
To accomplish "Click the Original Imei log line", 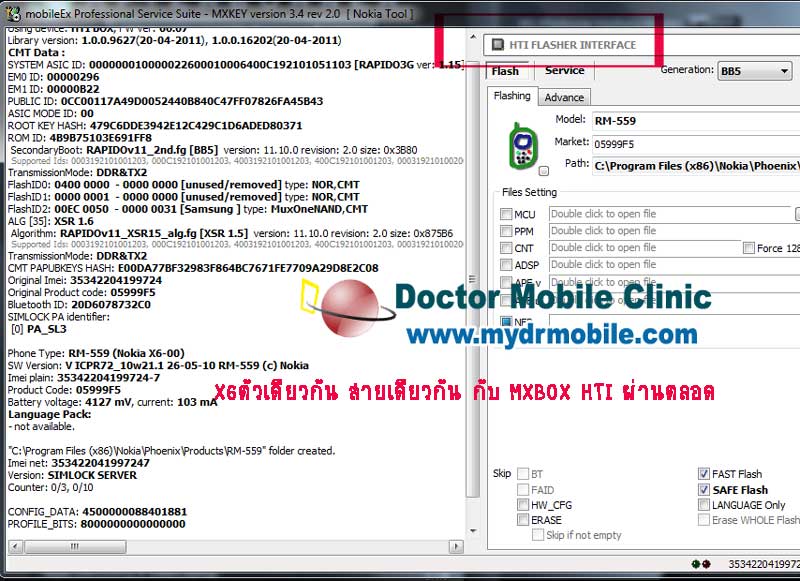I will tap(85, 281).
